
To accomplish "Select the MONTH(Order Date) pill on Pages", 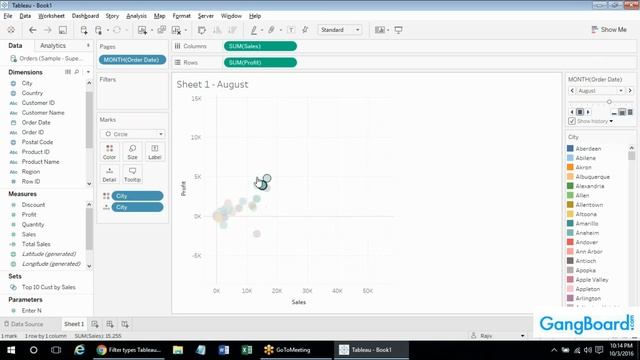I will pyautogui.click(x=132, y=60).
